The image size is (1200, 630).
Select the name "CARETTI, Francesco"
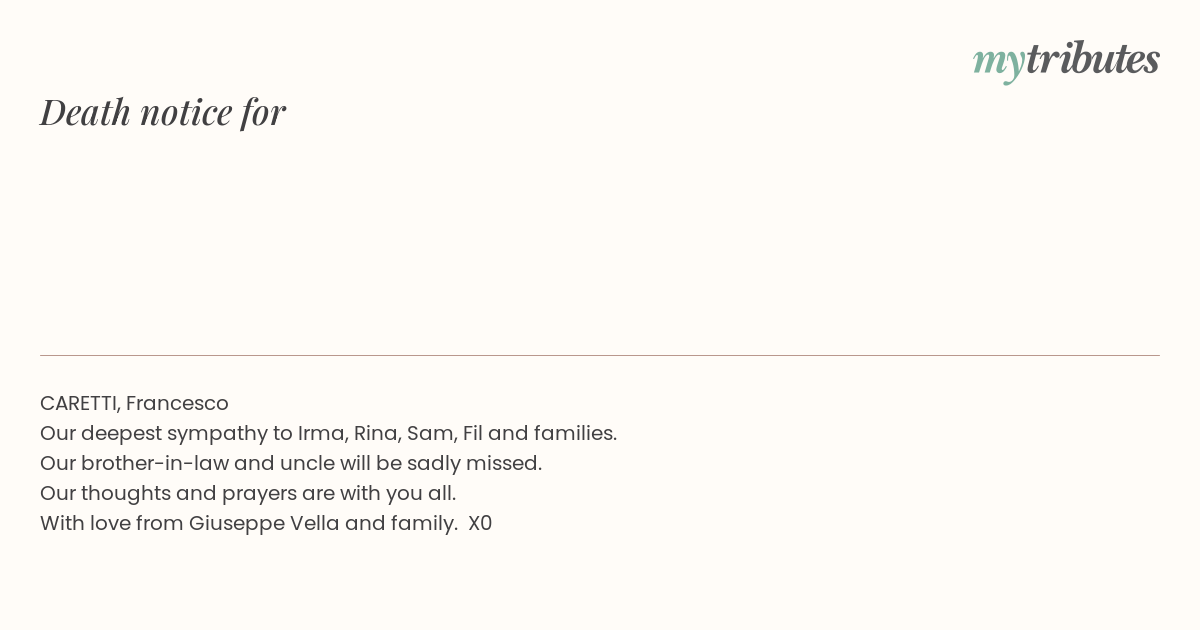click(x=134, y=403)
